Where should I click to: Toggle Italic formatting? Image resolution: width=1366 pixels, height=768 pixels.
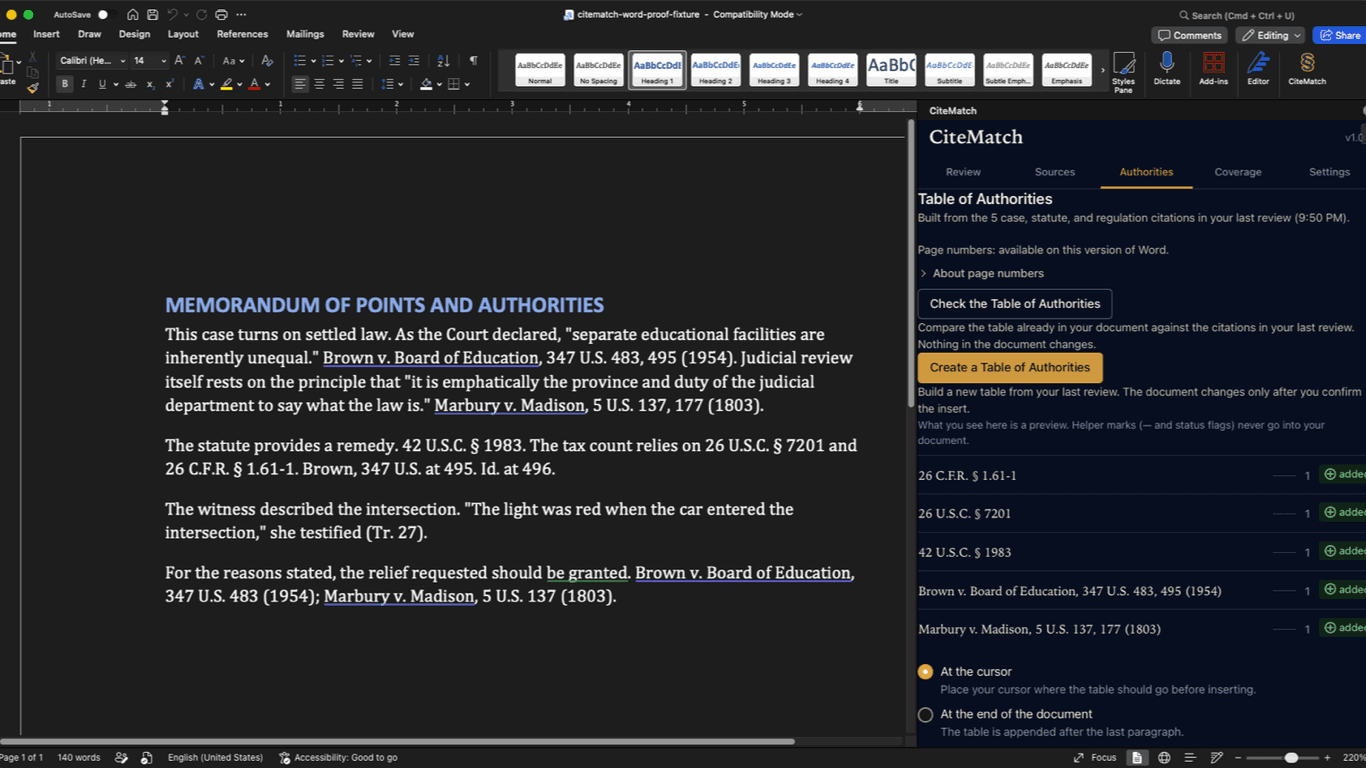coord(83,84)
